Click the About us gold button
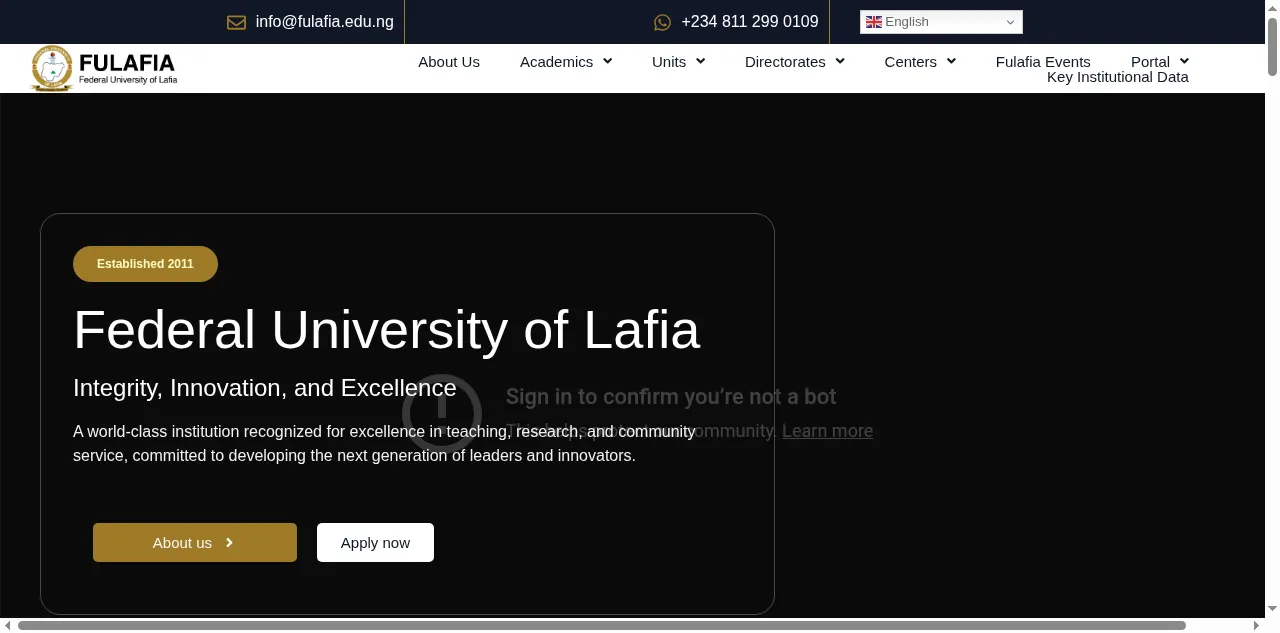The image size is (1280, 633). point(195,542)
